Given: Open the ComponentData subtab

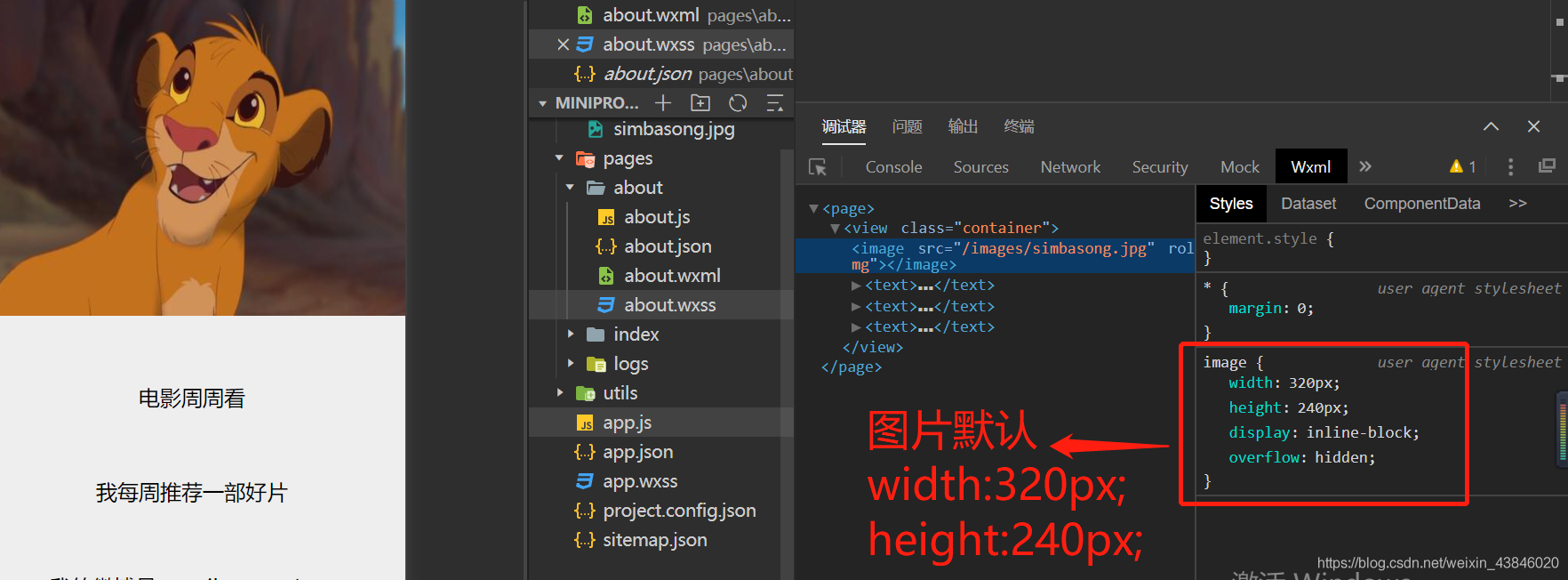Looking at the screenshot, I should click(1422, 204).
